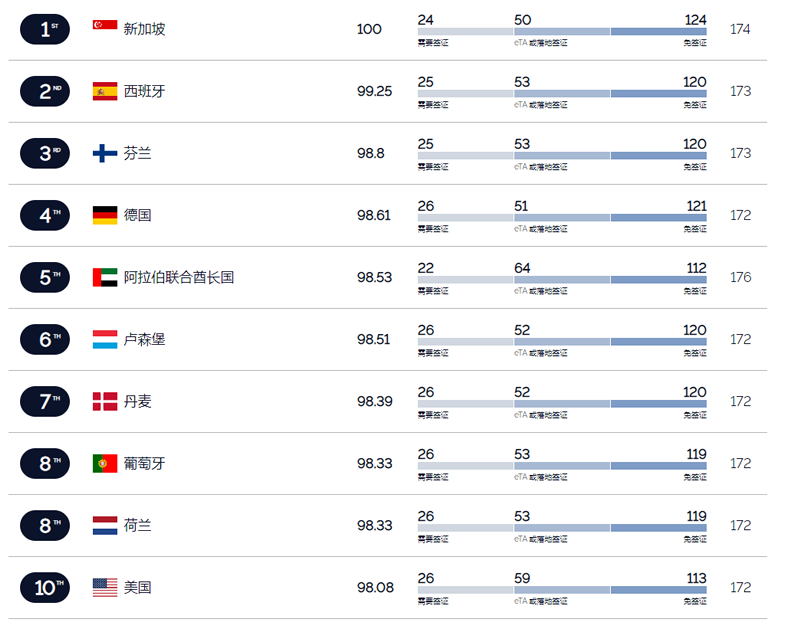Select the 5th rank badge

click(x=45, y=277)
